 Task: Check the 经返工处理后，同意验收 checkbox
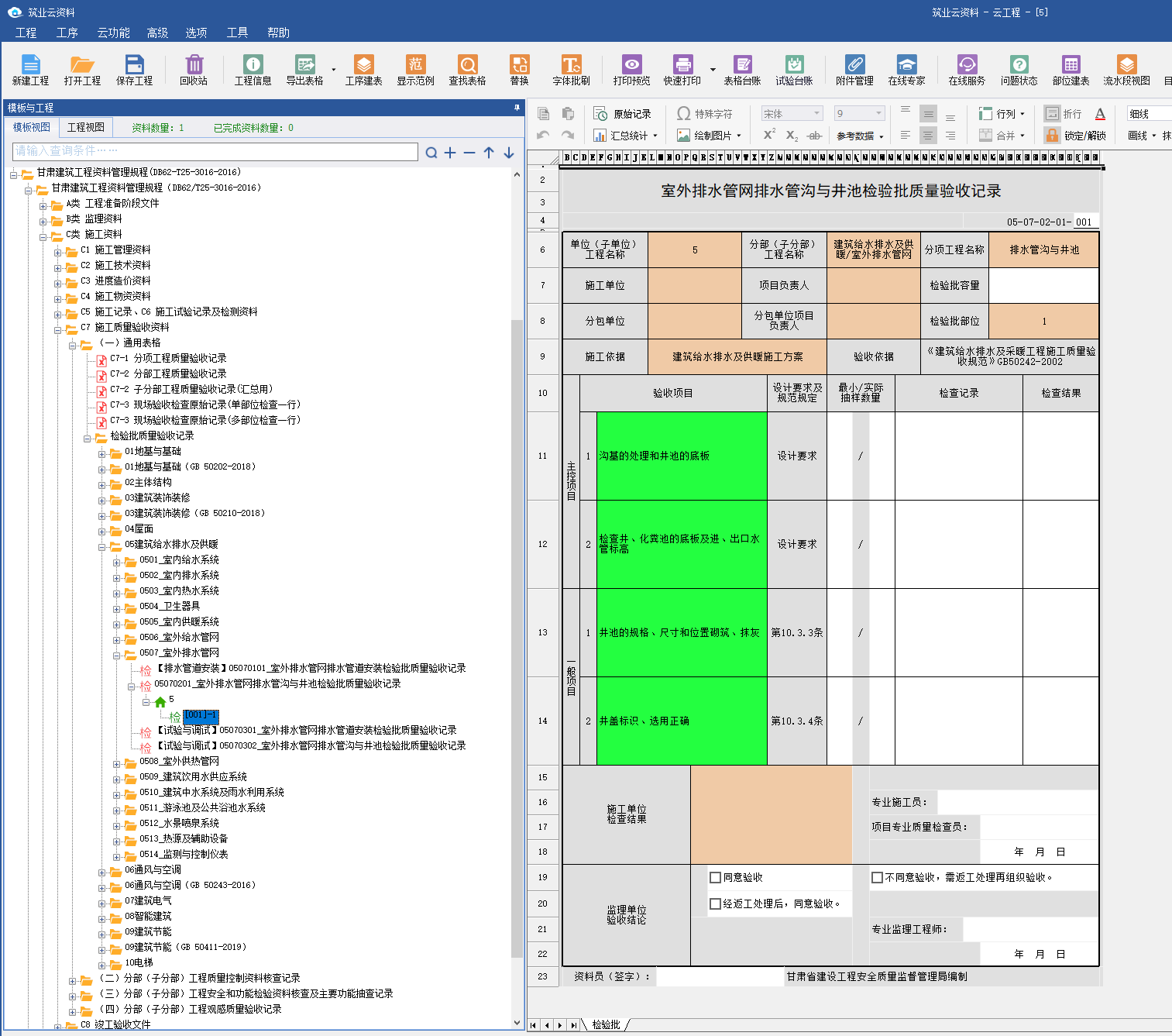[716, 903]
